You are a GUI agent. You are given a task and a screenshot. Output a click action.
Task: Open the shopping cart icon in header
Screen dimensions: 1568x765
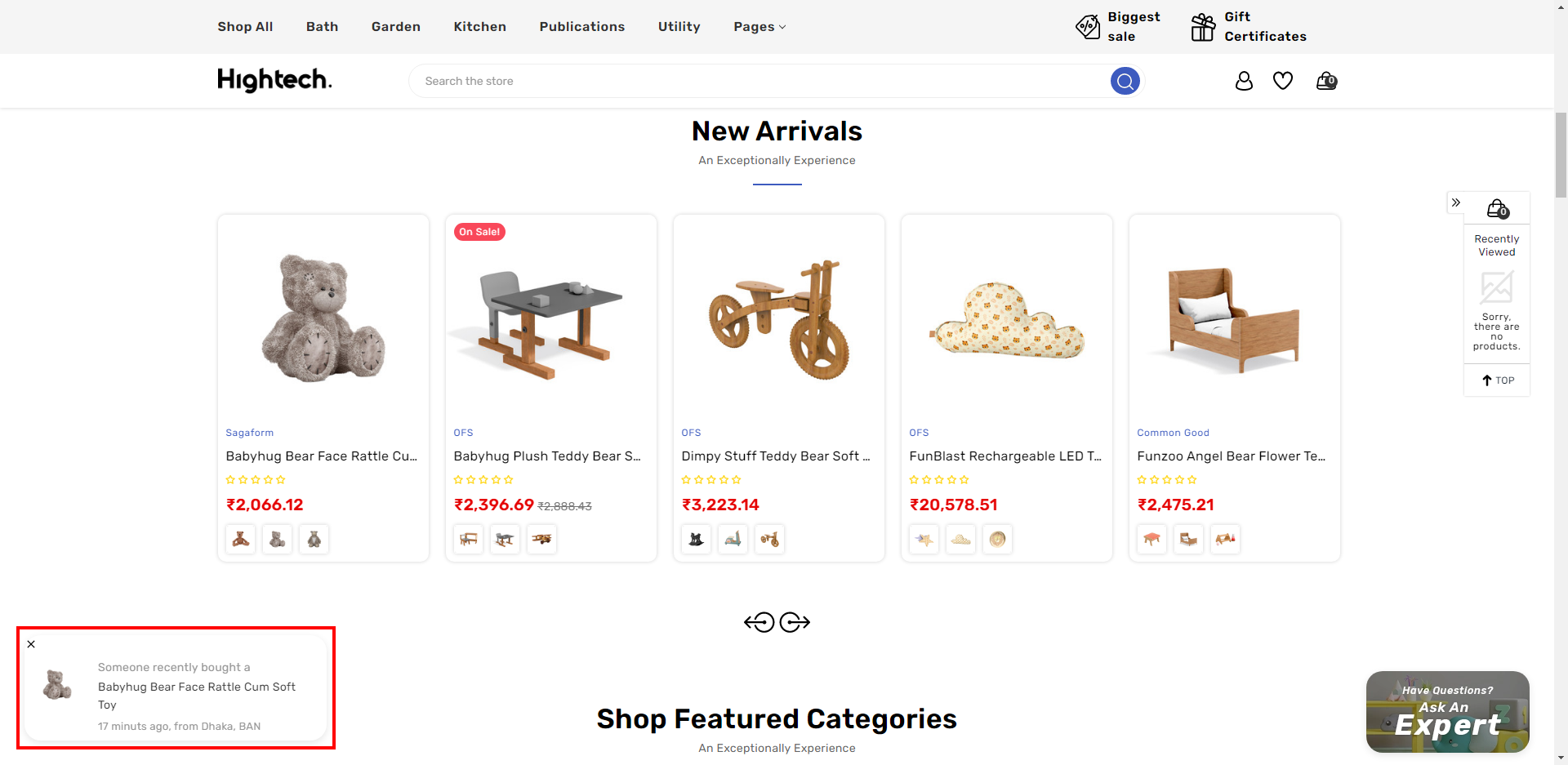click(1326, 81)
